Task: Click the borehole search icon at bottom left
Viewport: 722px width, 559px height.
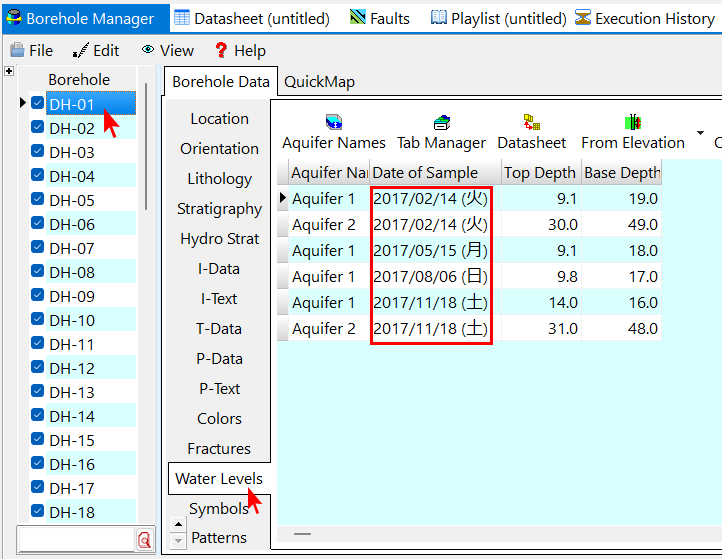Action: click(144, 540)
